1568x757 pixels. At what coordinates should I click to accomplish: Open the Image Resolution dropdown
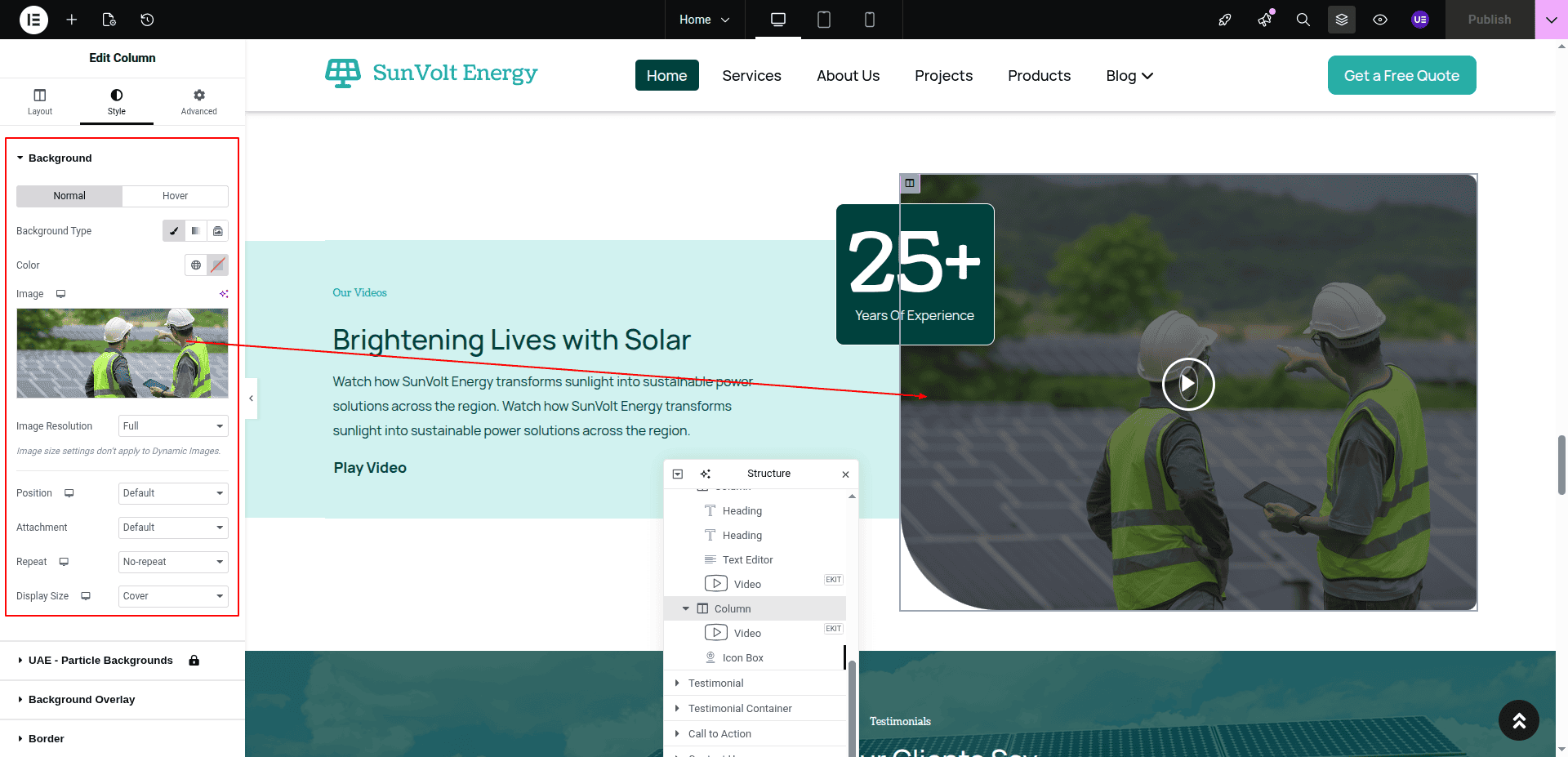pyautogui.click(x=173, y=426)
